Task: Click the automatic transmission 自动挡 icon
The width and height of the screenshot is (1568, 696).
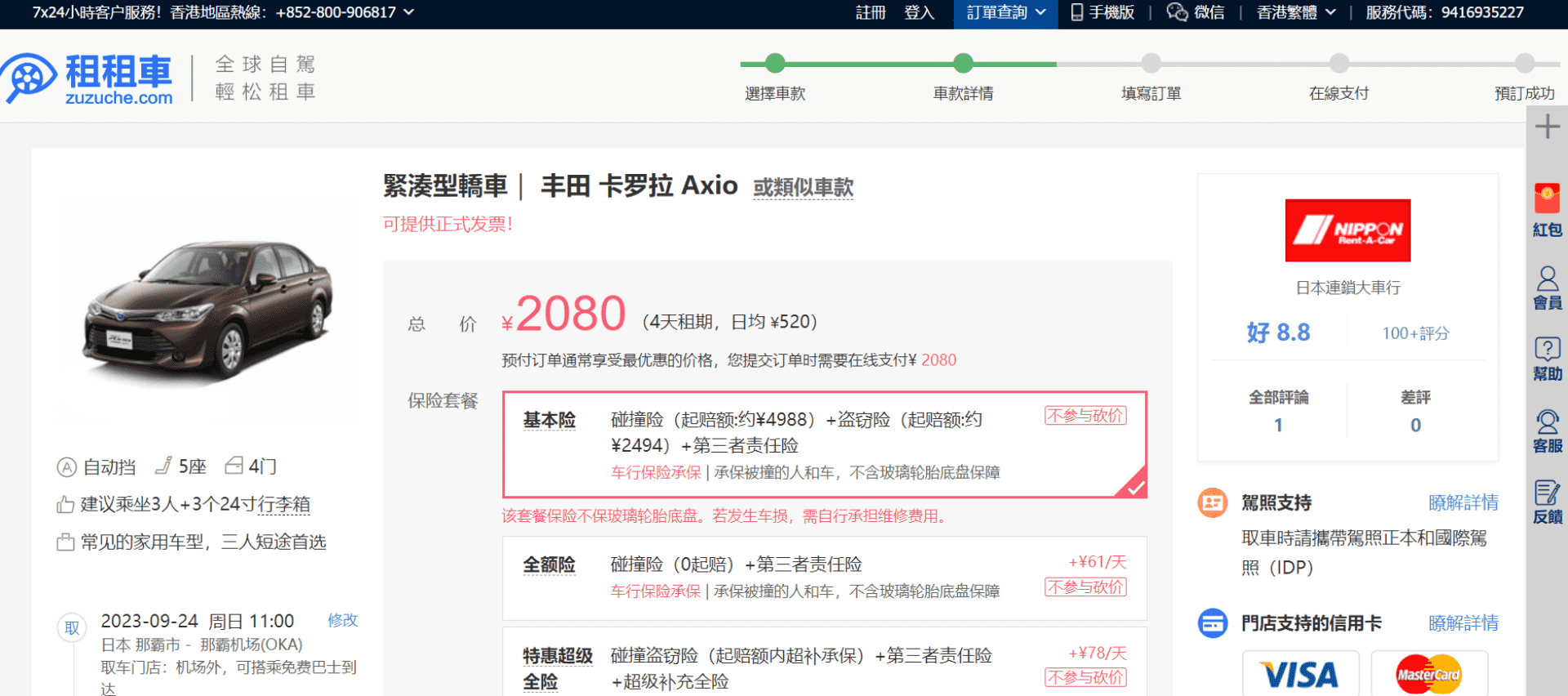Action: coord(66,467)
